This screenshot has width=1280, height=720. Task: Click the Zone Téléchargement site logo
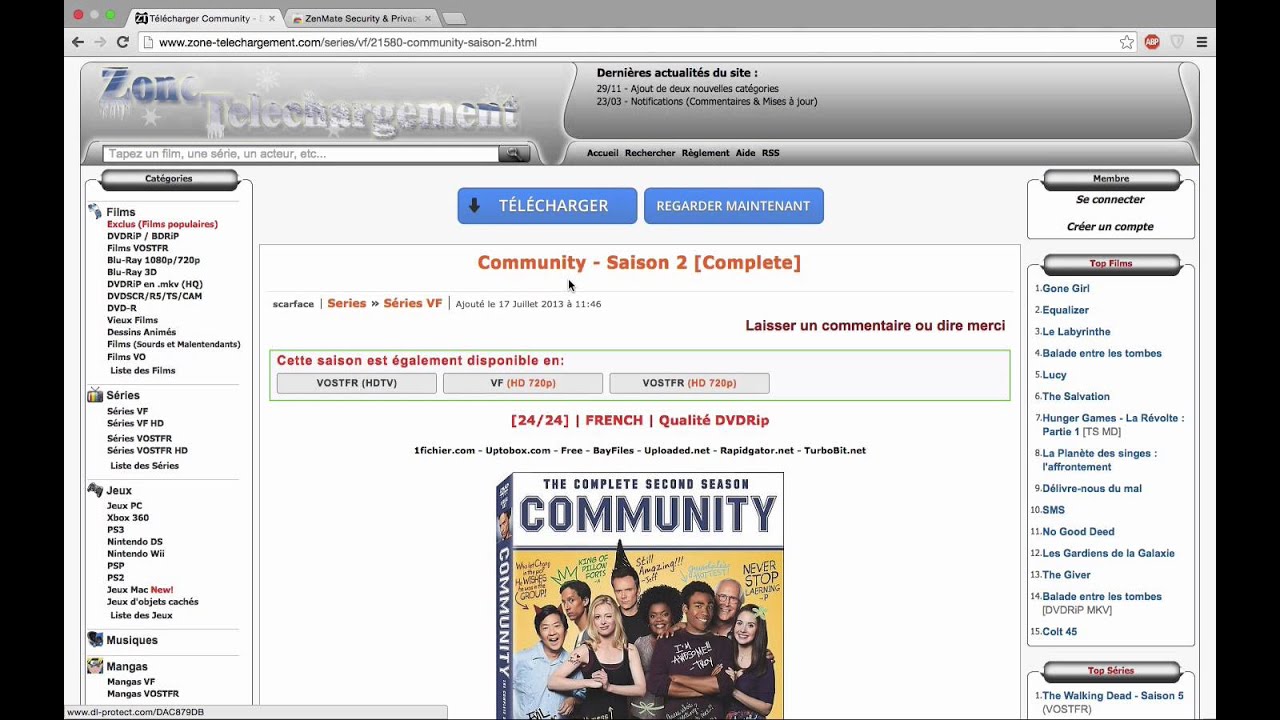pos(310,102)
